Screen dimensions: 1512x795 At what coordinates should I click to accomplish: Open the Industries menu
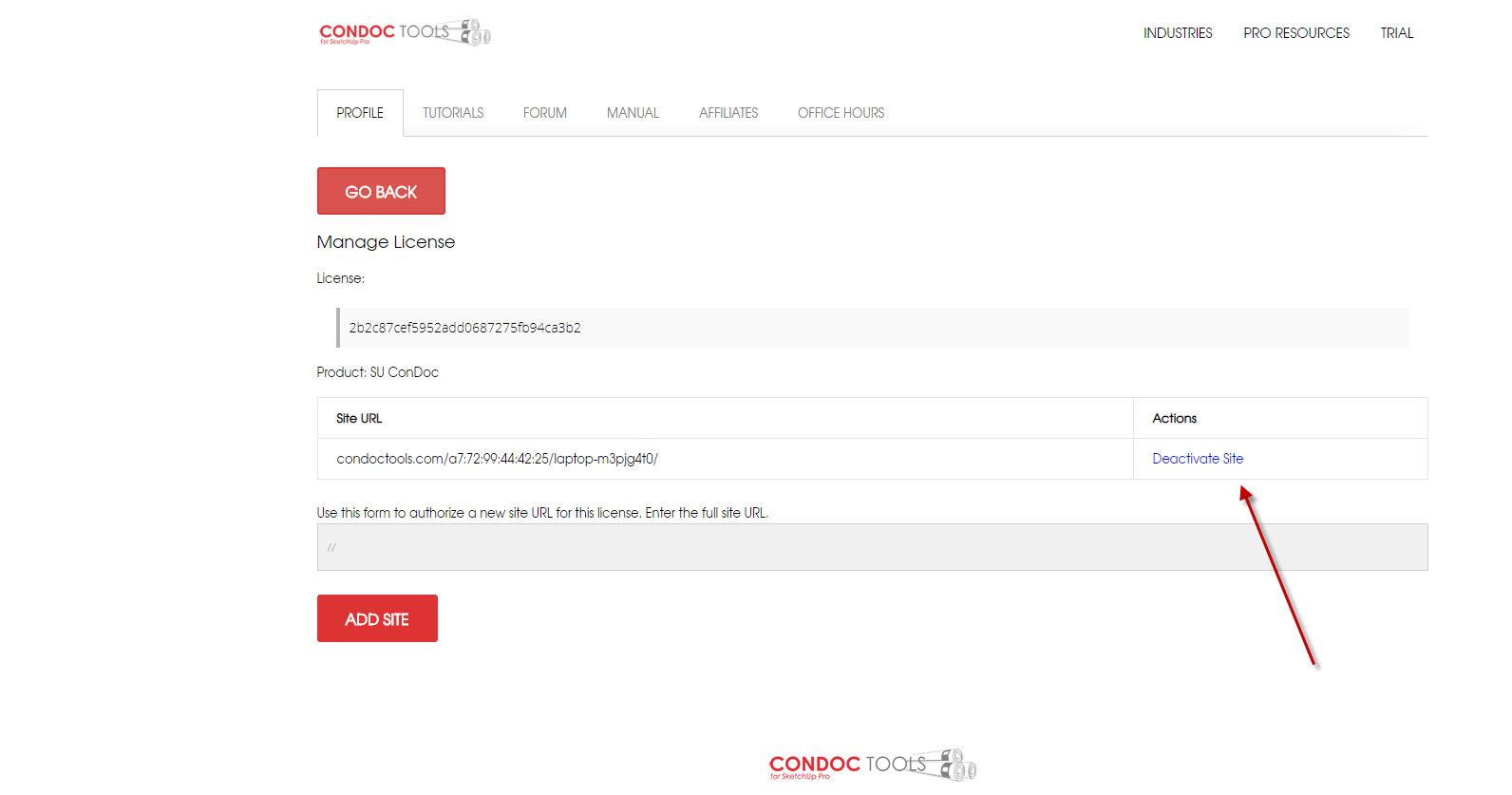(1177, 33)
